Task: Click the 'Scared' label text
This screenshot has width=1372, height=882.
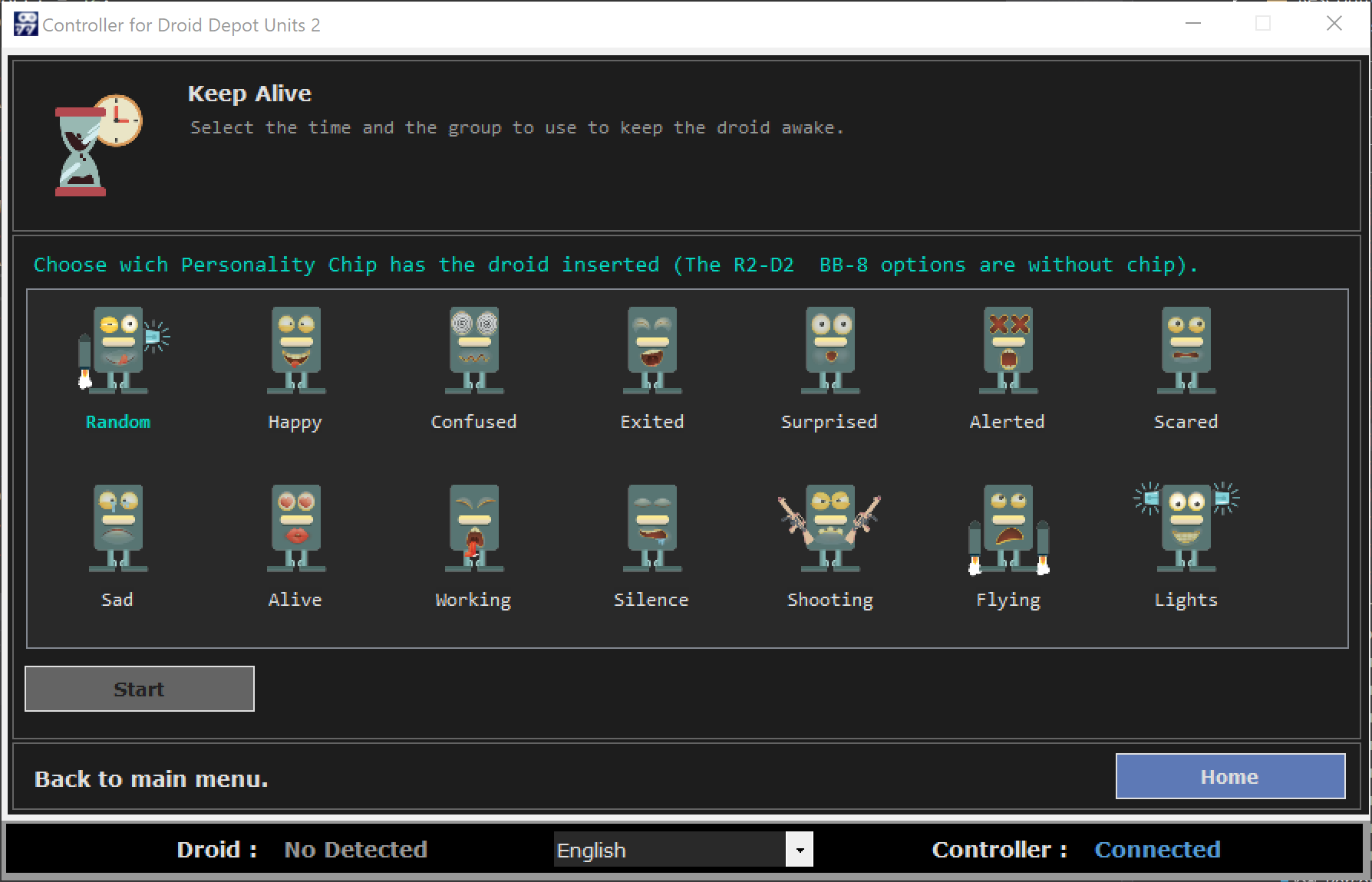Action: [x=1186, y=422]
